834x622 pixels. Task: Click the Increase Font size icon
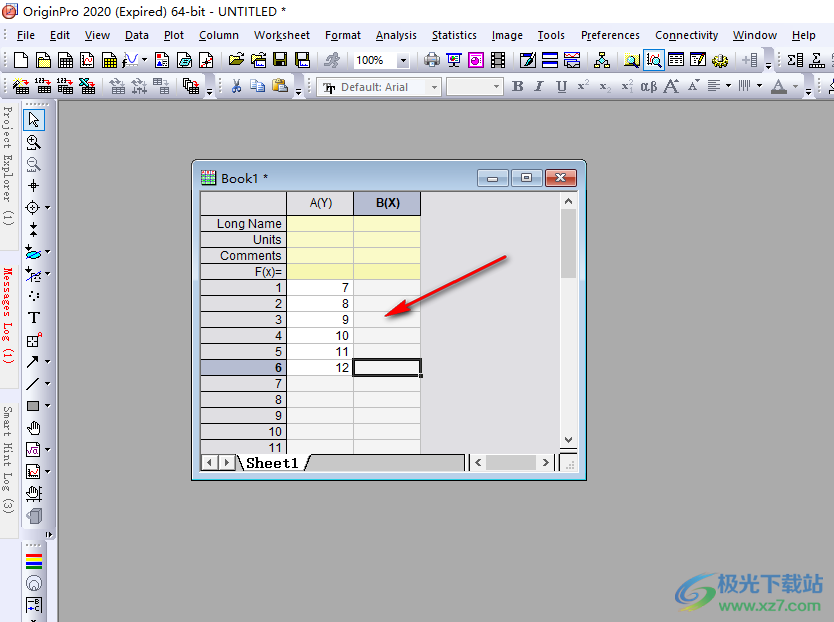671,86
